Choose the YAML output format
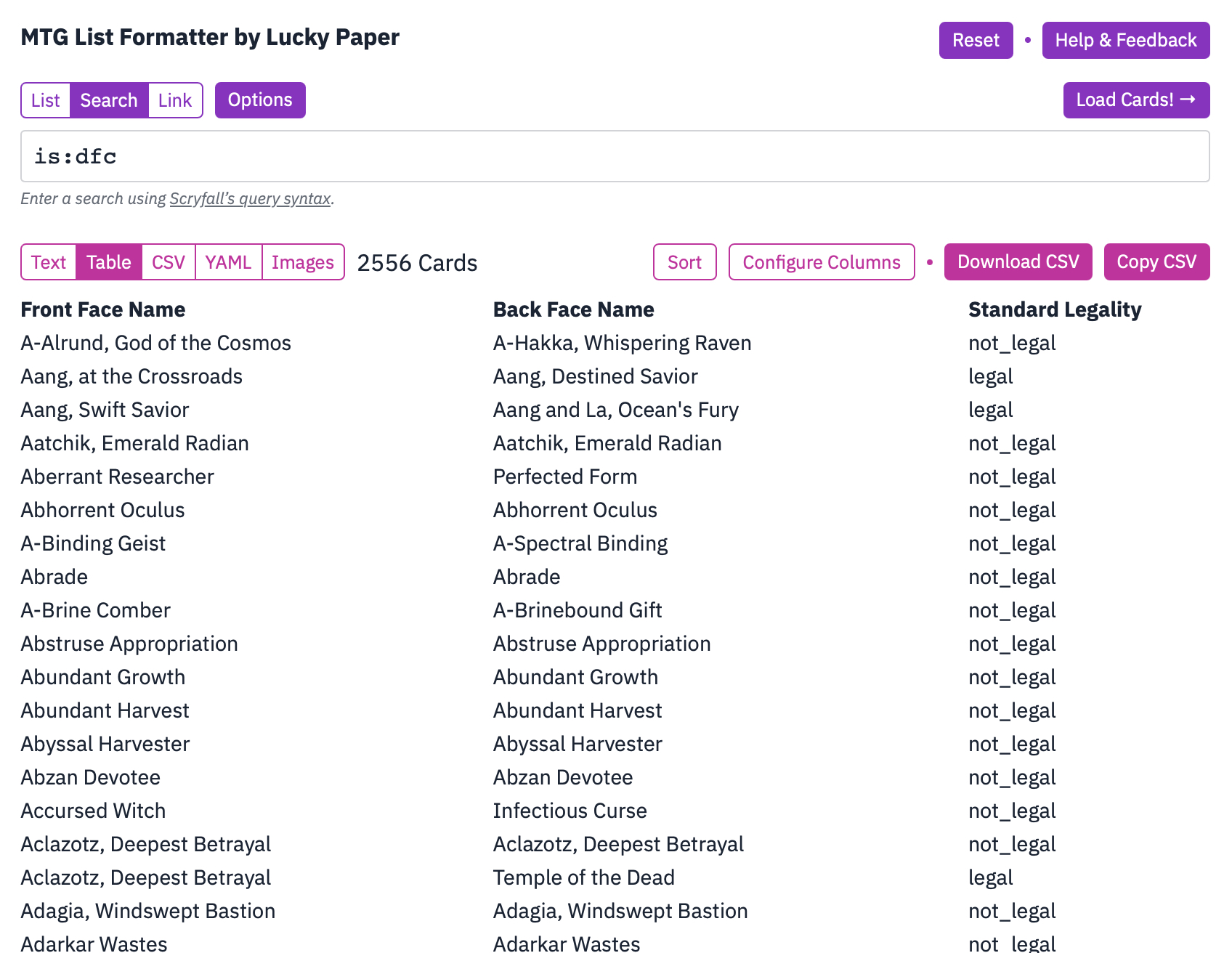 pos(228,262)
